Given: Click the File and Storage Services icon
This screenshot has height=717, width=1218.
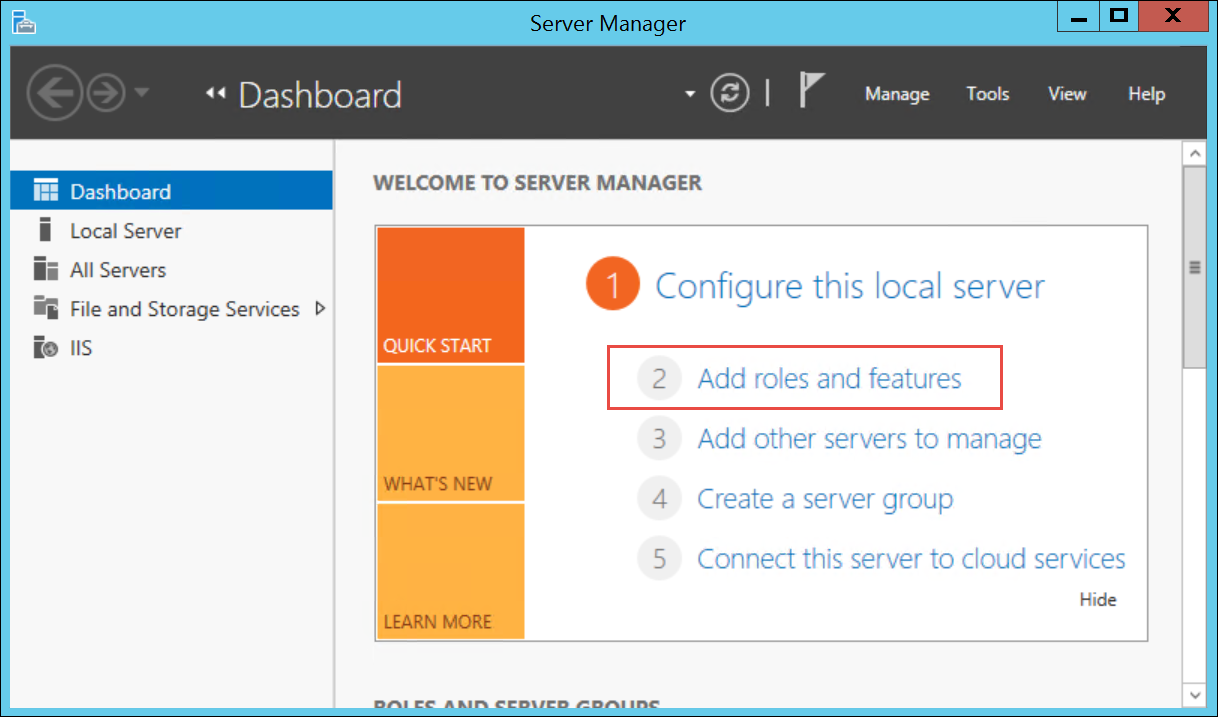Looking at the screenshot, I should pos(46,308).
